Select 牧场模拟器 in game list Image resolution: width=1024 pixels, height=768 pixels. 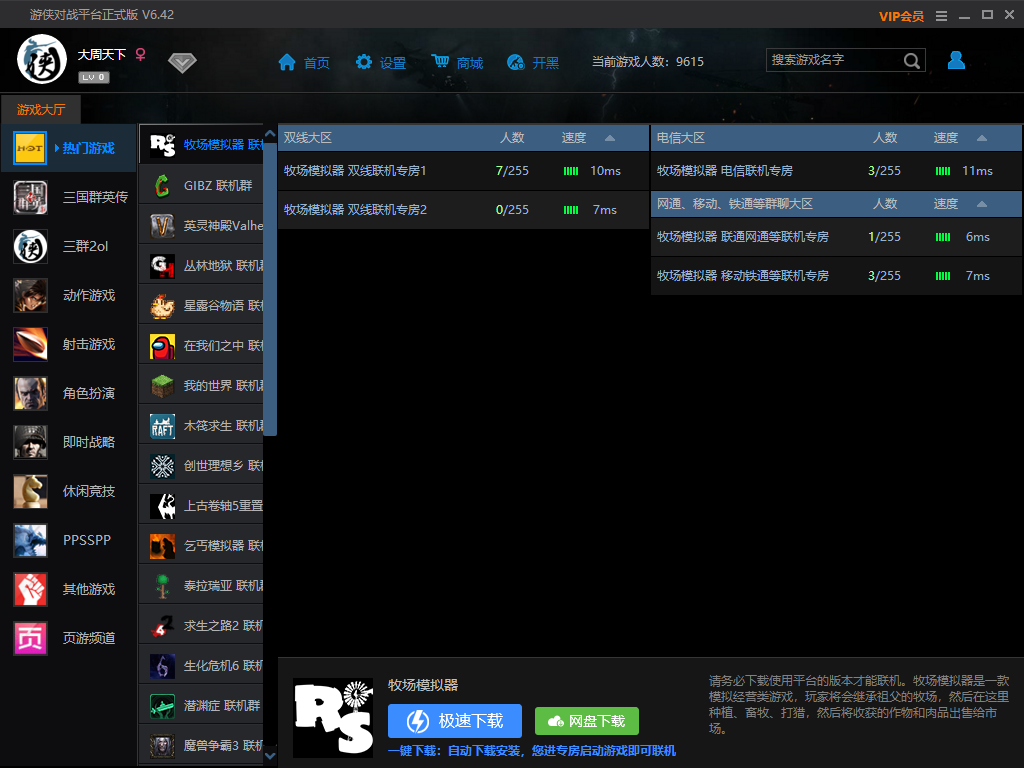pyautogui.click(x=201, y=144)
